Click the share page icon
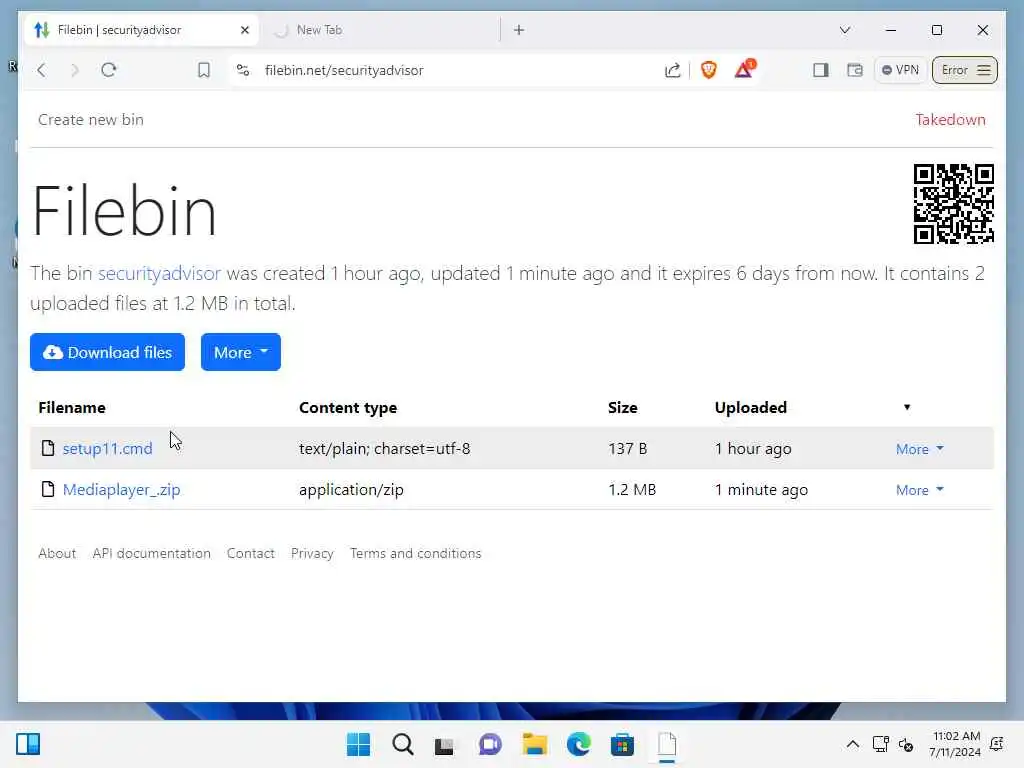The image size is (1024, 768). pos(672,70)
